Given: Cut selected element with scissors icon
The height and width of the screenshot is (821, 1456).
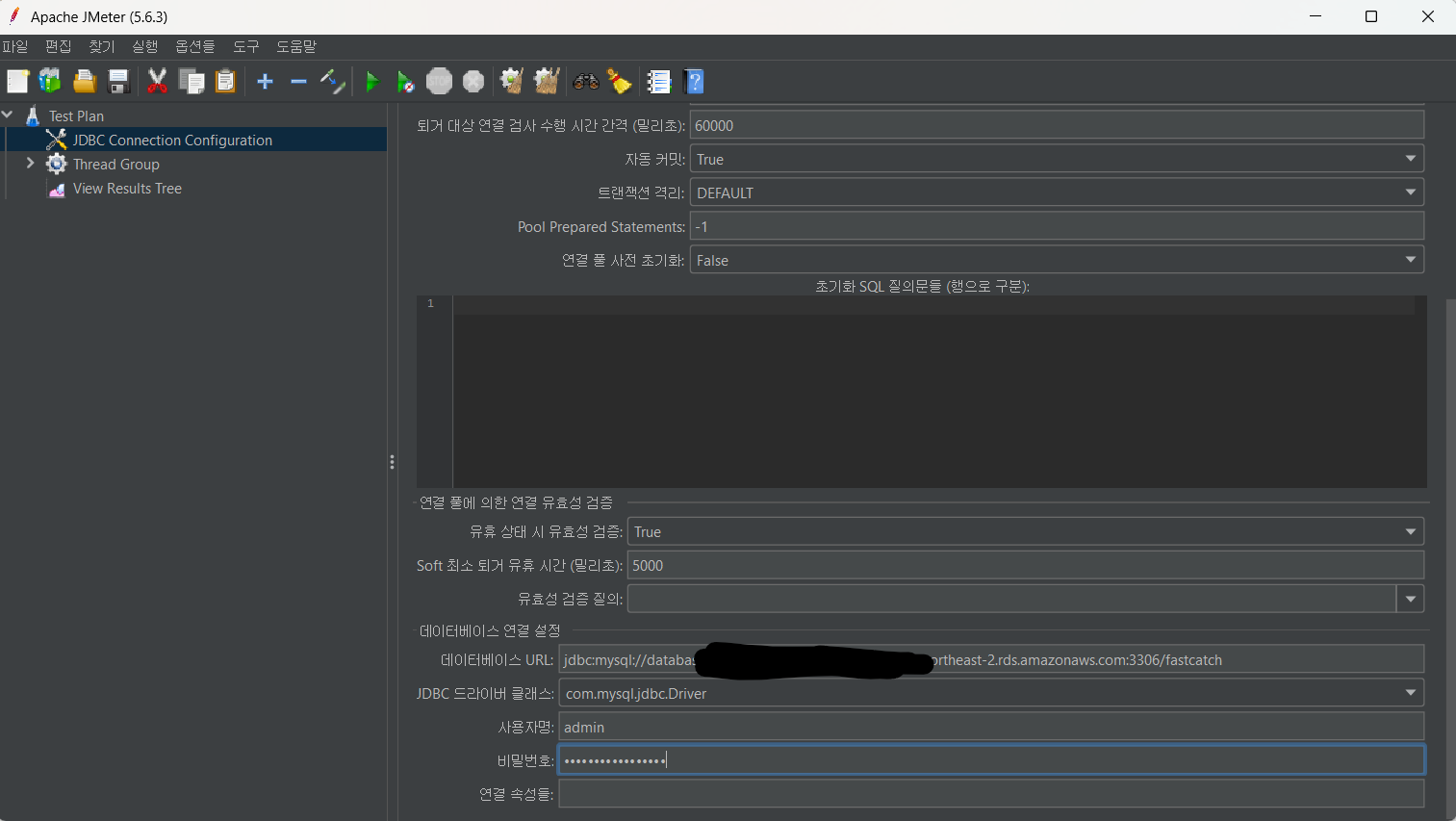Looking at the screenshot, I should click(x=158, y=82).
